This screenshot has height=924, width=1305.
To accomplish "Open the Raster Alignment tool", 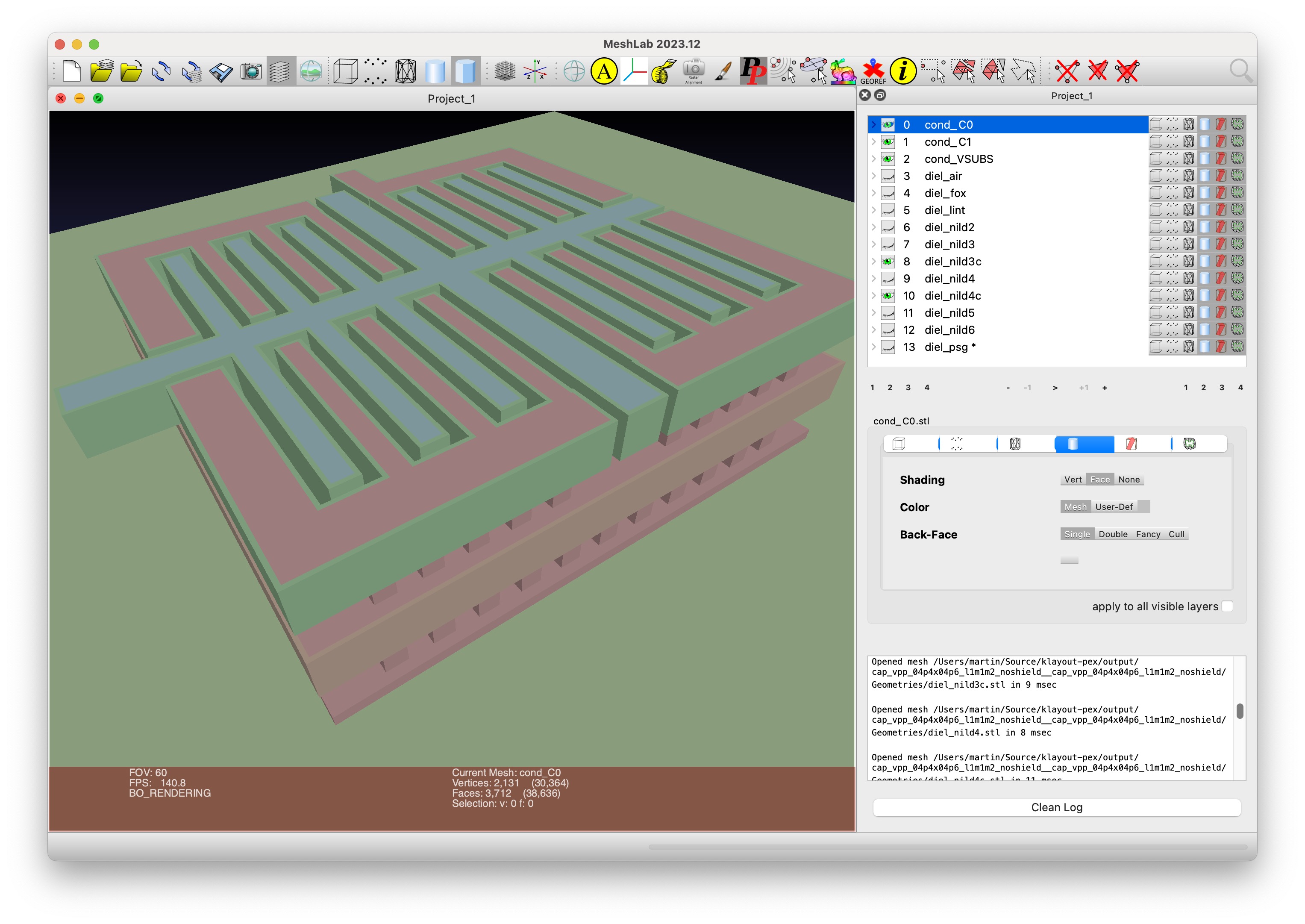I will 694,71.
